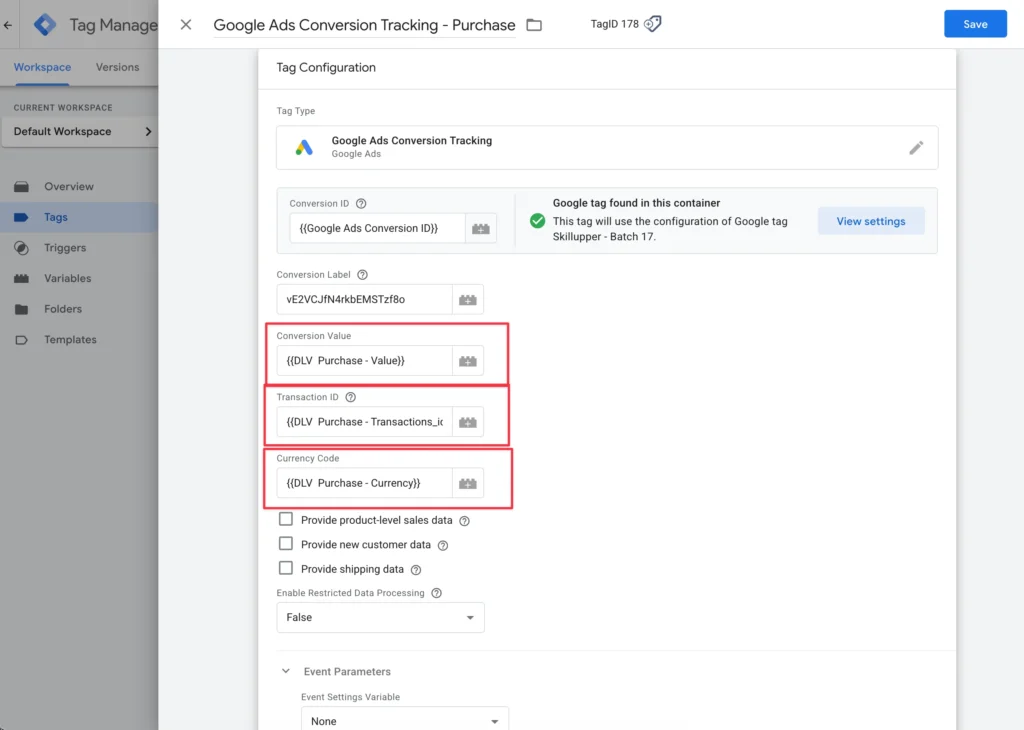Insert variable for Transaction ID field
This screenshot has width=1024, height=730.
468,422
